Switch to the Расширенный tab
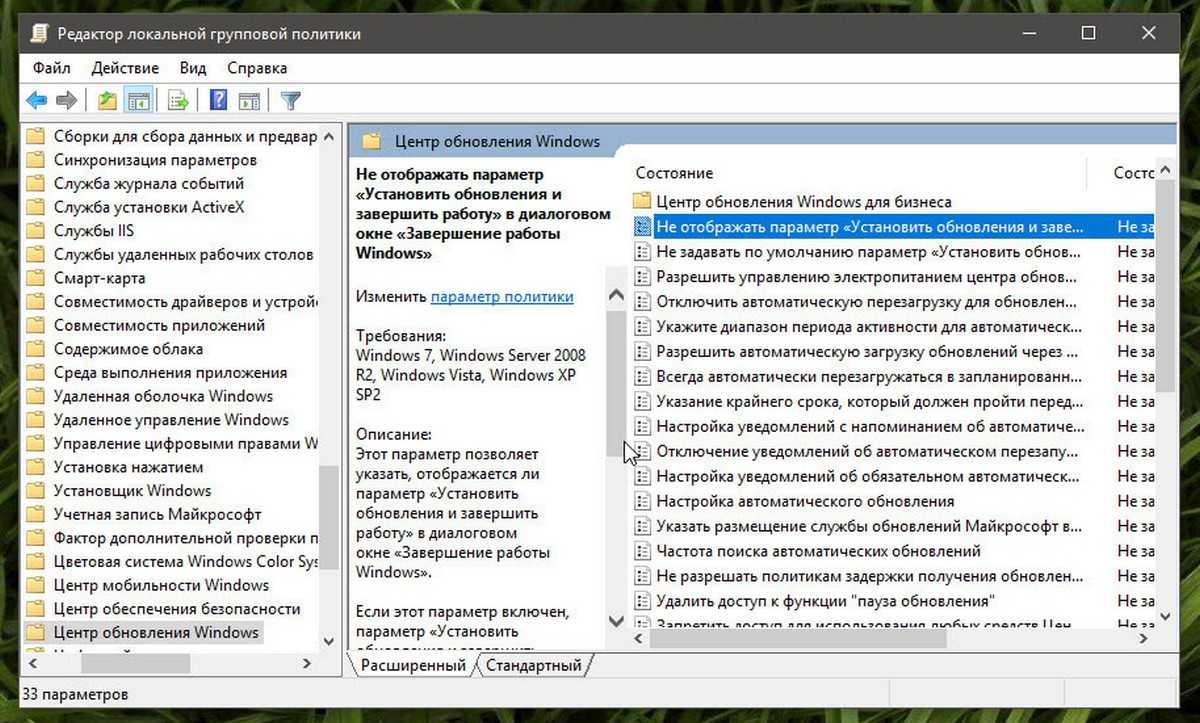Image resolution: width=1200 pixels, height=723 pixels. pos(412,665)
